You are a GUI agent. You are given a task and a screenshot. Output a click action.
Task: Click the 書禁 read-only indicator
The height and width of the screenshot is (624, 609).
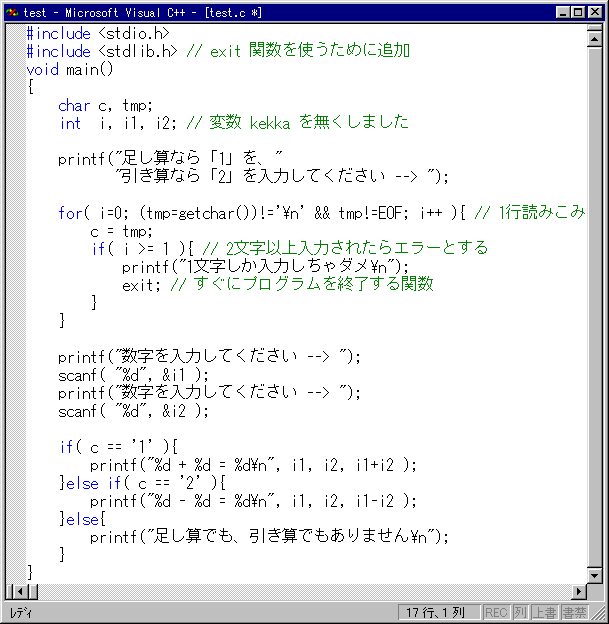574,613
